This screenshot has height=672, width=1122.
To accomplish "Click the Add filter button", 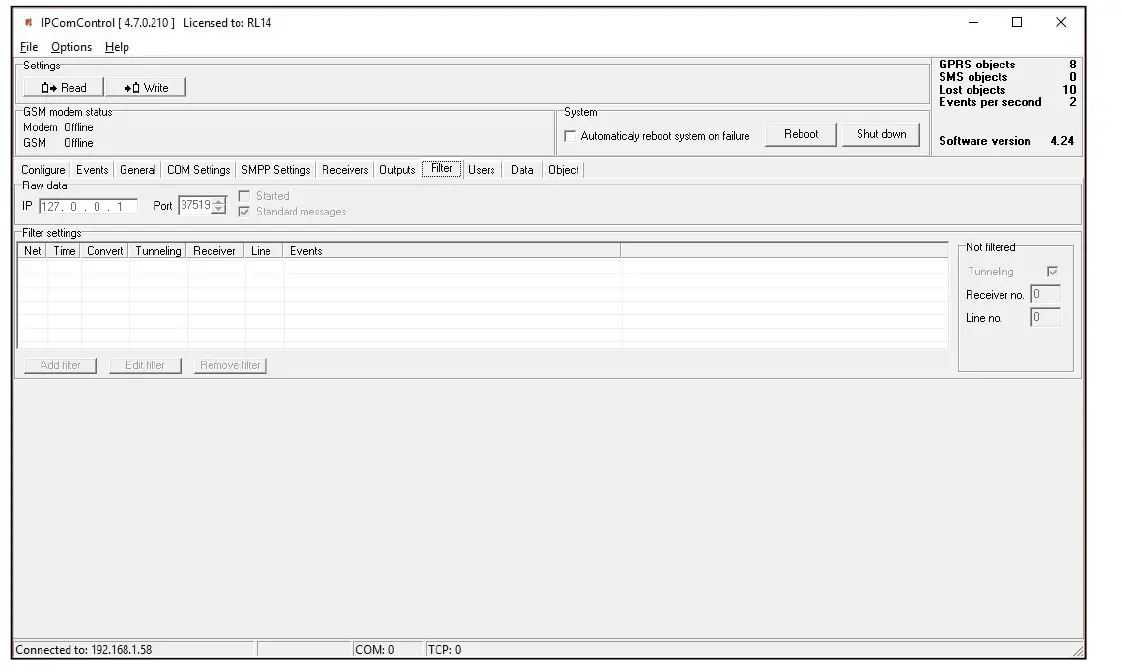I will tap(59, 365).
